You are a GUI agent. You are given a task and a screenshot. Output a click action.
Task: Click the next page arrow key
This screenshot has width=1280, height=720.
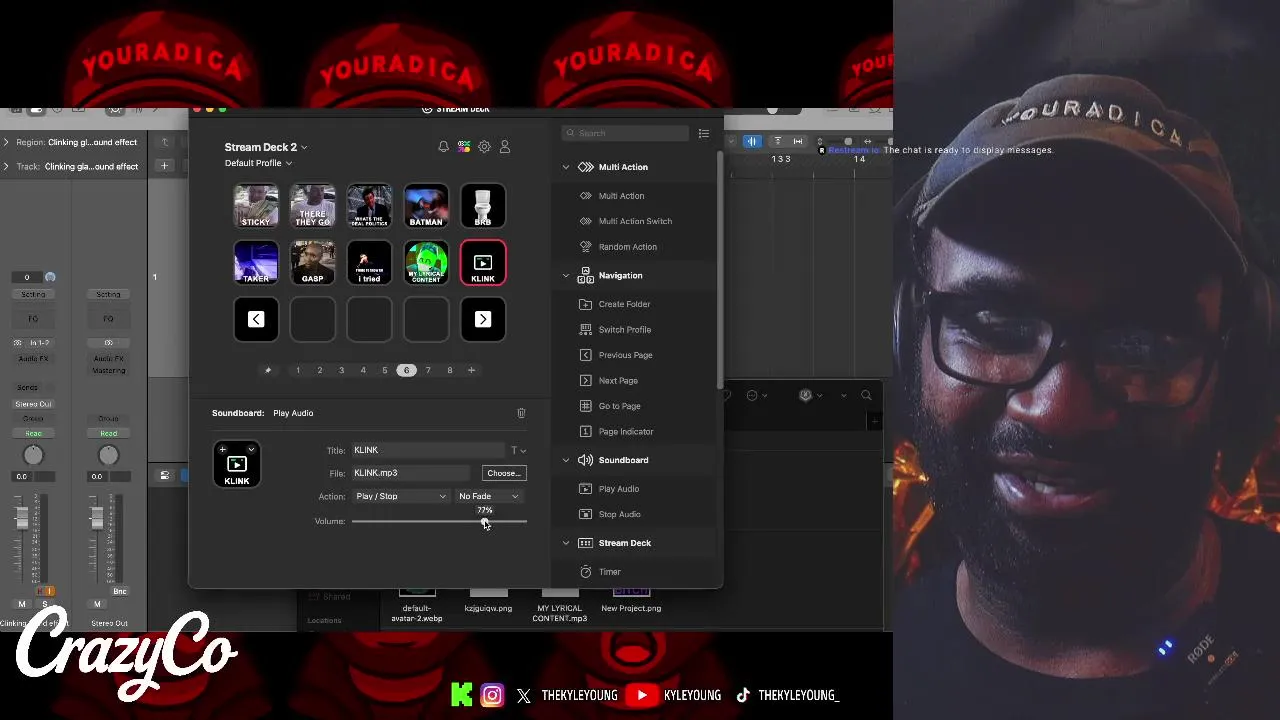click(483, 319)
